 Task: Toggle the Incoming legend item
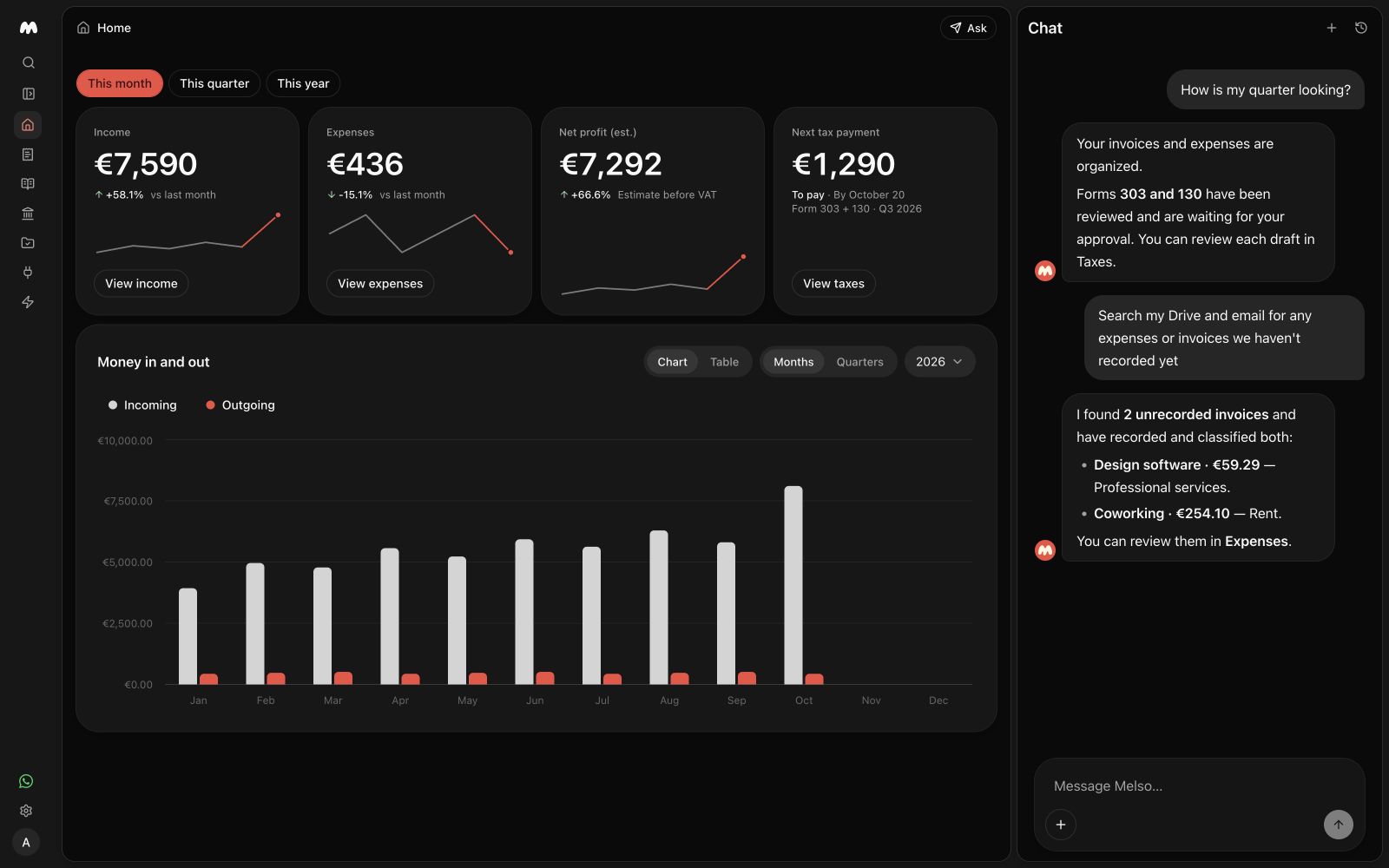[x=142, y=405]
